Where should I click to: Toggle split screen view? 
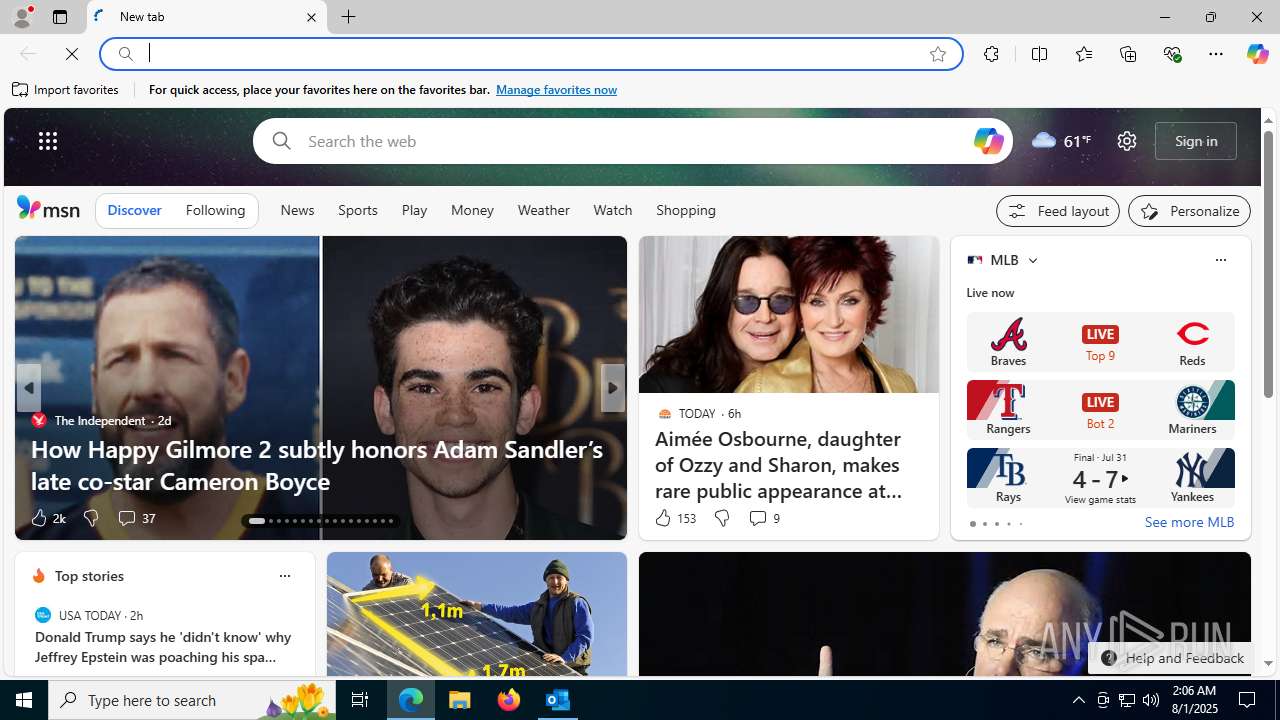[1039, 54]
